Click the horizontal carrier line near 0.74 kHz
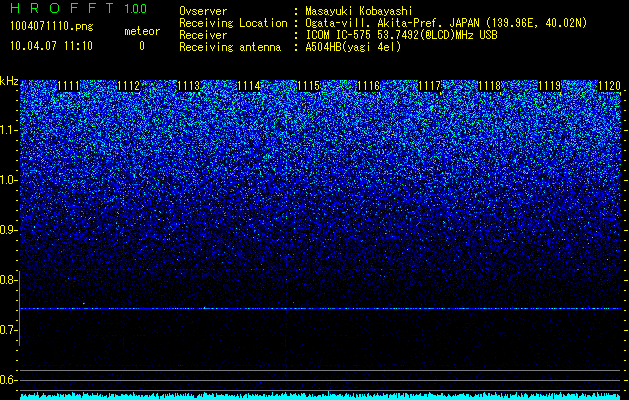The height and width of the screenshot is (400, 629). pos(321,309)
